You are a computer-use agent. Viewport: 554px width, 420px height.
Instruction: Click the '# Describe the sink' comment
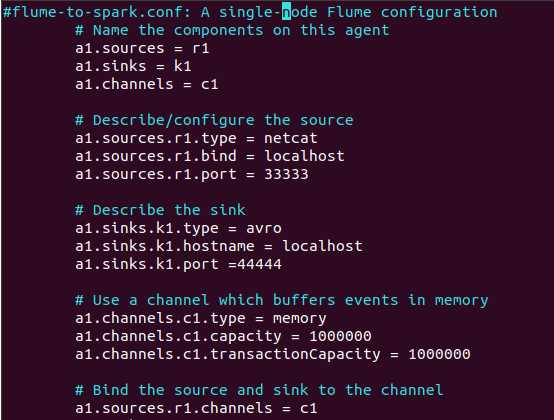pyautogui.click(x=160, y=210)
